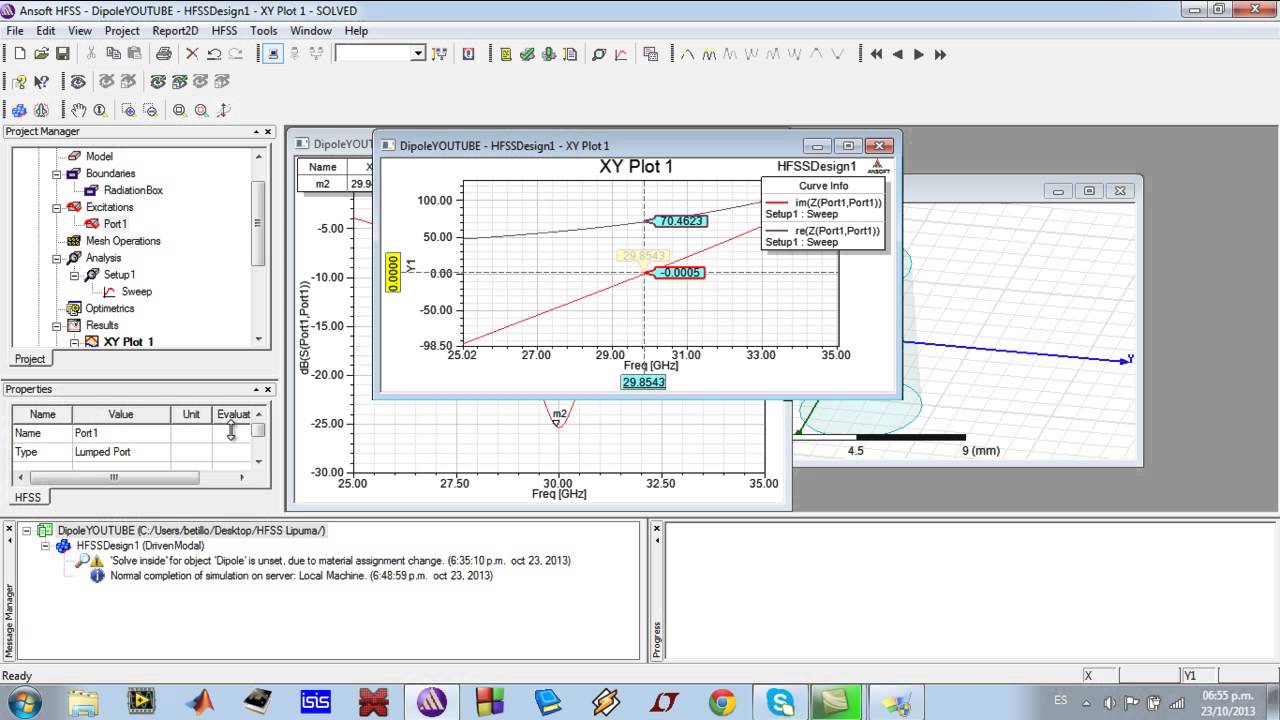Viewport: 1280px width, 720px height.
Task: Click the play forward arrow icon
Action: coord(918,54)
